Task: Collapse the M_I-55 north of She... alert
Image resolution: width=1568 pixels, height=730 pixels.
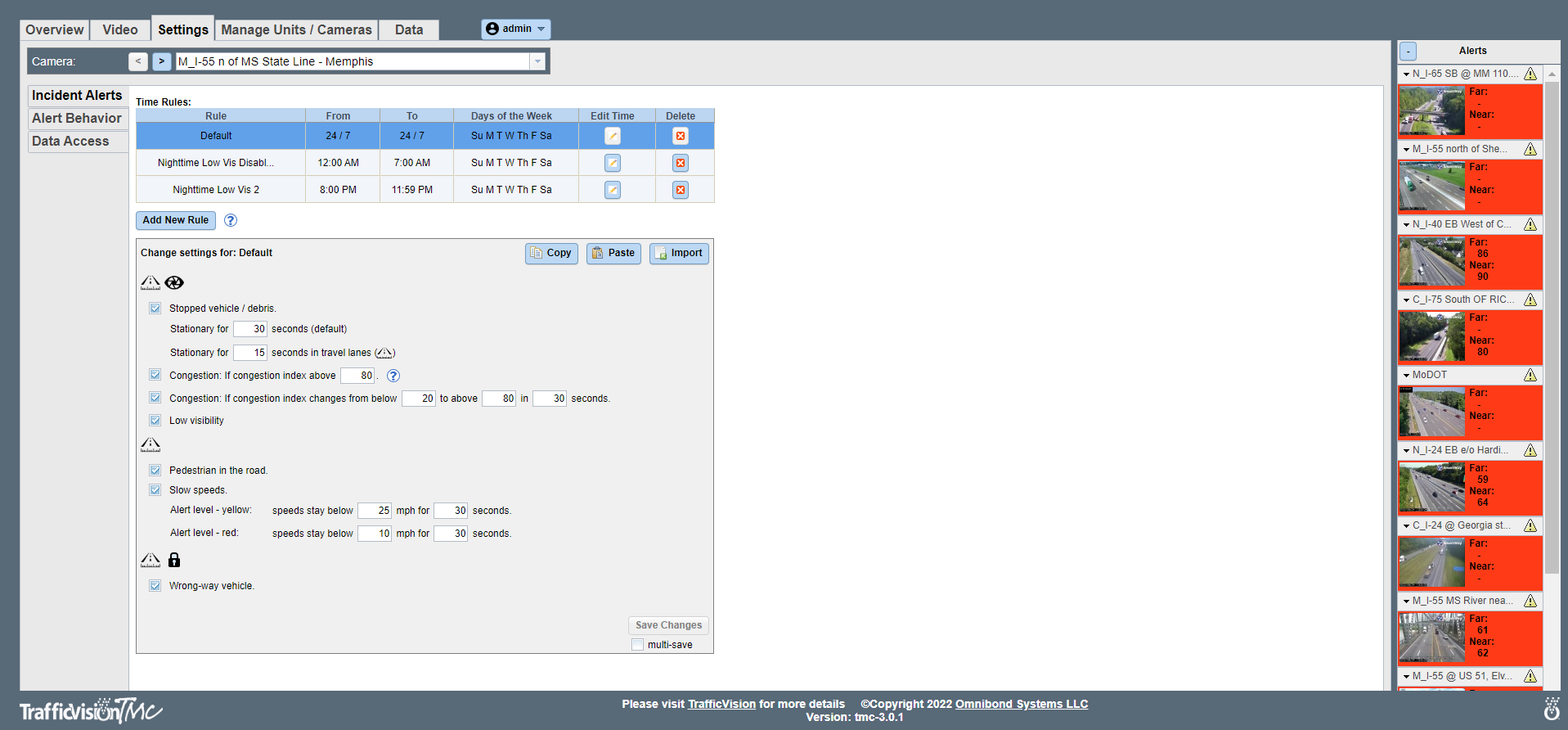Action: tap(1406, 149)
